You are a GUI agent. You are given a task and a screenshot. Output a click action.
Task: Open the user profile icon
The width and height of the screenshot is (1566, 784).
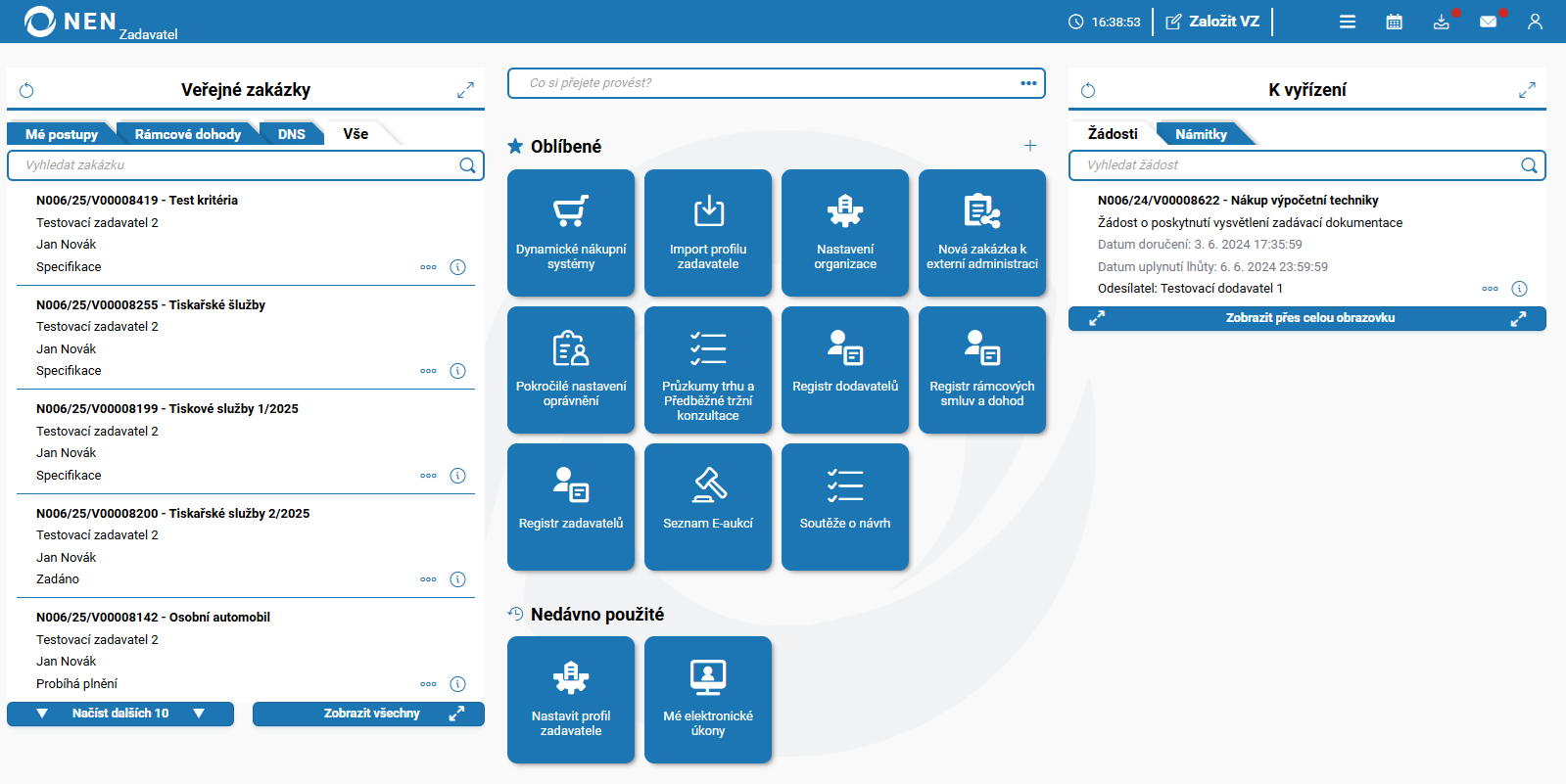point(1535,22)
